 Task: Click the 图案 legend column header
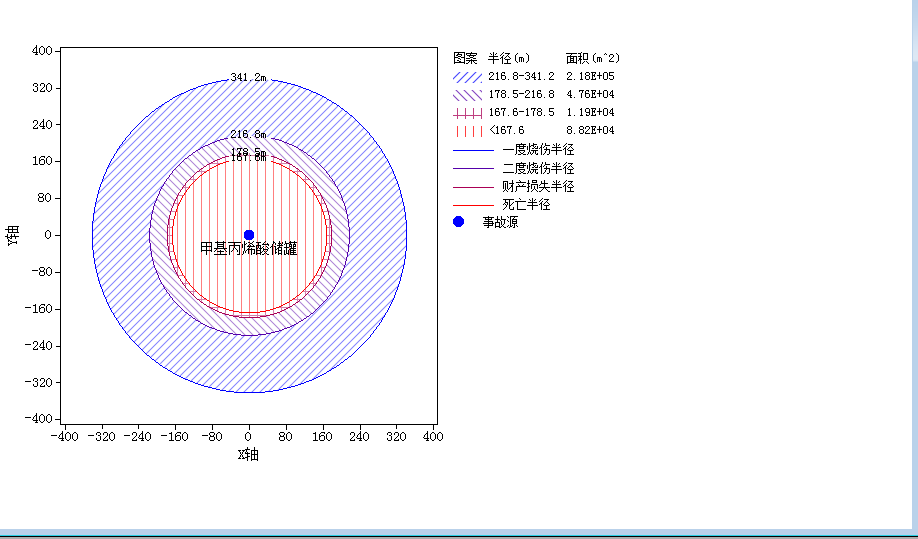pos(465,58)
